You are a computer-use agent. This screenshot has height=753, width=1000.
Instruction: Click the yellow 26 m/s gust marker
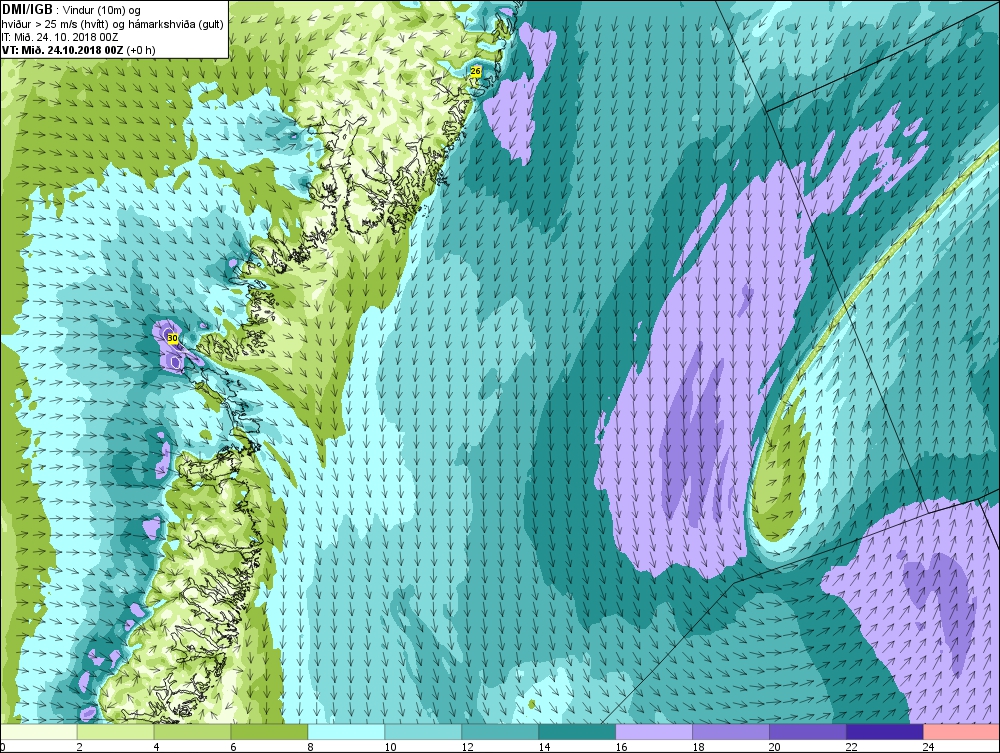point(476,71)
